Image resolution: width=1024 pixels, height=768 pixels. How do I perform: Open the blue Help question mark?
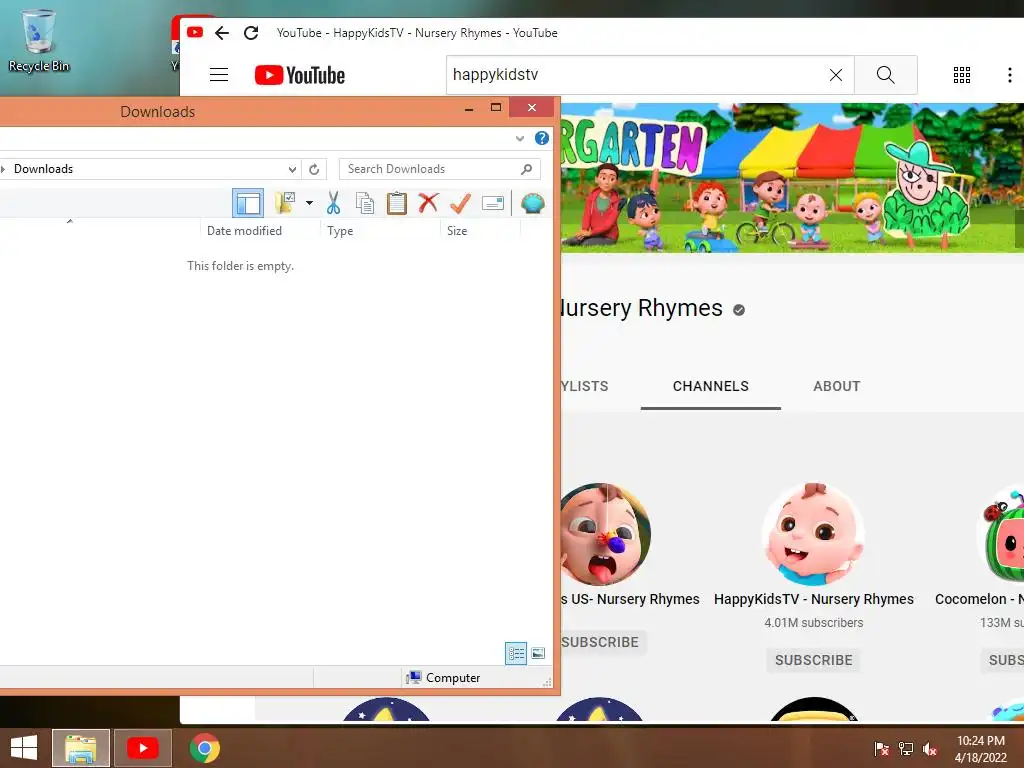(541, 138)
